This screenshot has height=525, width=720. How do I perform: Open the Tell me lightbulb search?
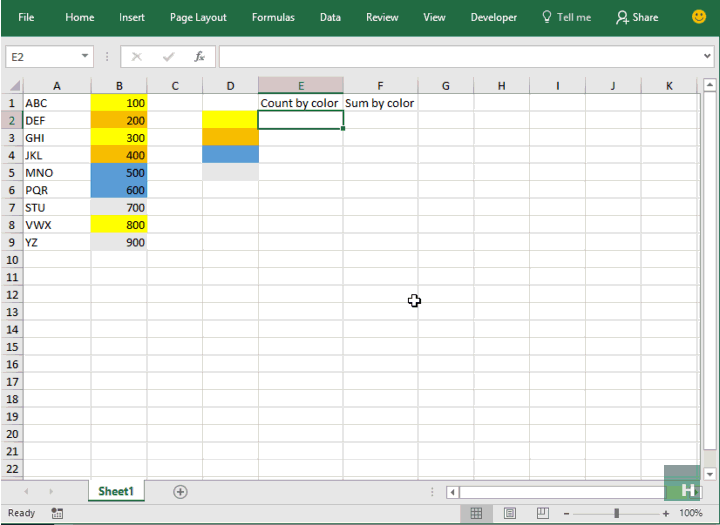[x=567, y=17]
